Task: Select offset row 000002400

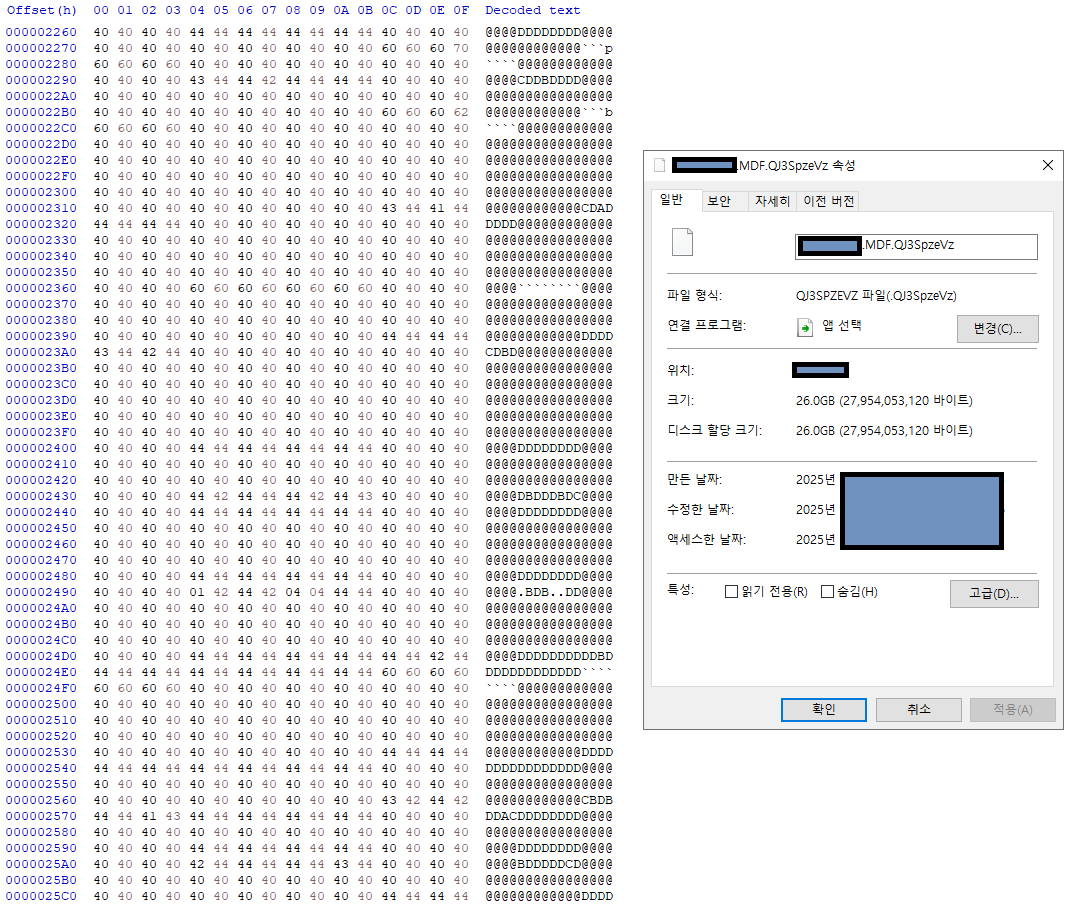Action: 41,448
